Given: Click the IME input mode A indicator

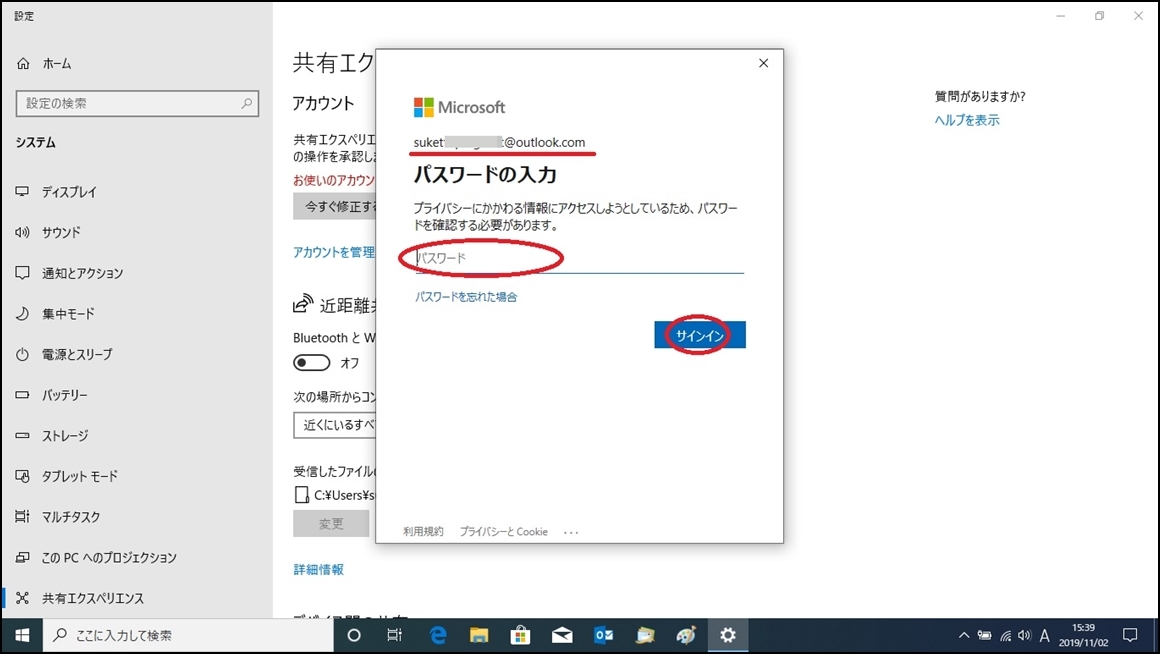Looking at the screenshot, I should (x=1045, y=636).
